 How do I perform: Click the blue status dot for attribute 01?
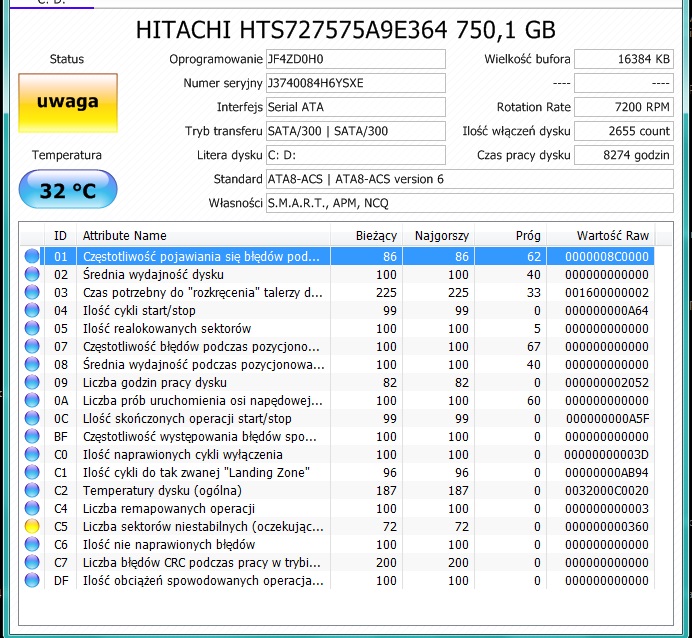coord(32,256)
